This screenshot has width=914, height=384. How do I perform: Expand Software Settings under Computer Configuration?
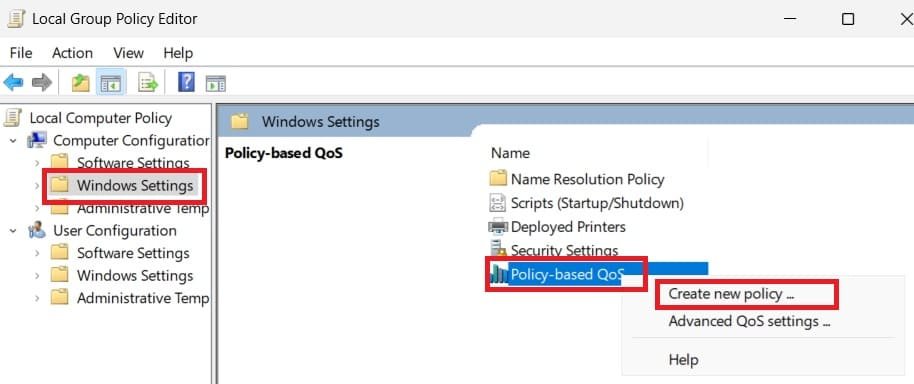(x=37, y=163)
